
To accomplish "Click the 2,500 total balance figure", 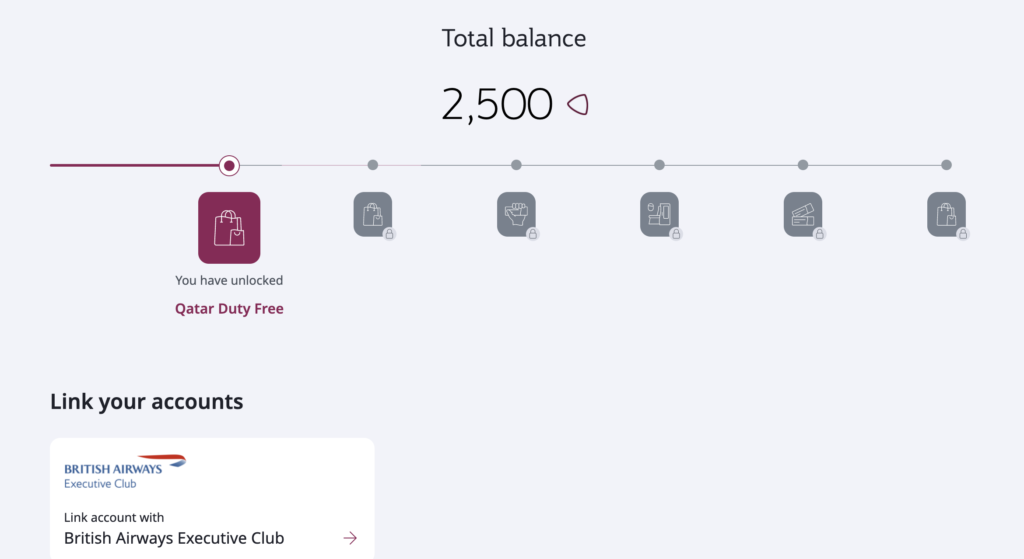I will coord(497,104).
